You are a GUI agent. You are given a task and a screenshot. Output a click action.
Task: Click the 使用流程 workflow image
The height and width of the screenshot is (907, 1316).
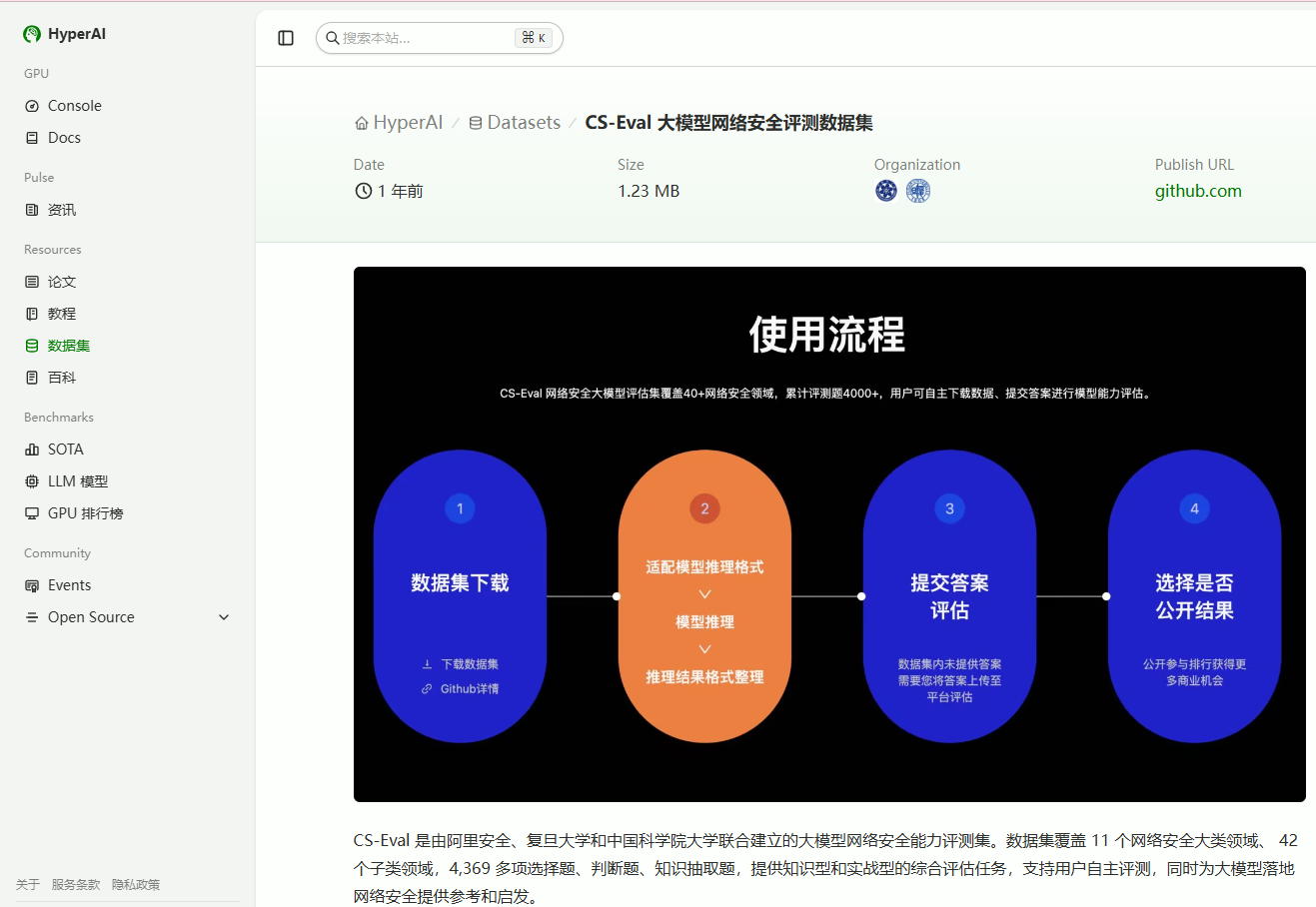click(829, 534)
